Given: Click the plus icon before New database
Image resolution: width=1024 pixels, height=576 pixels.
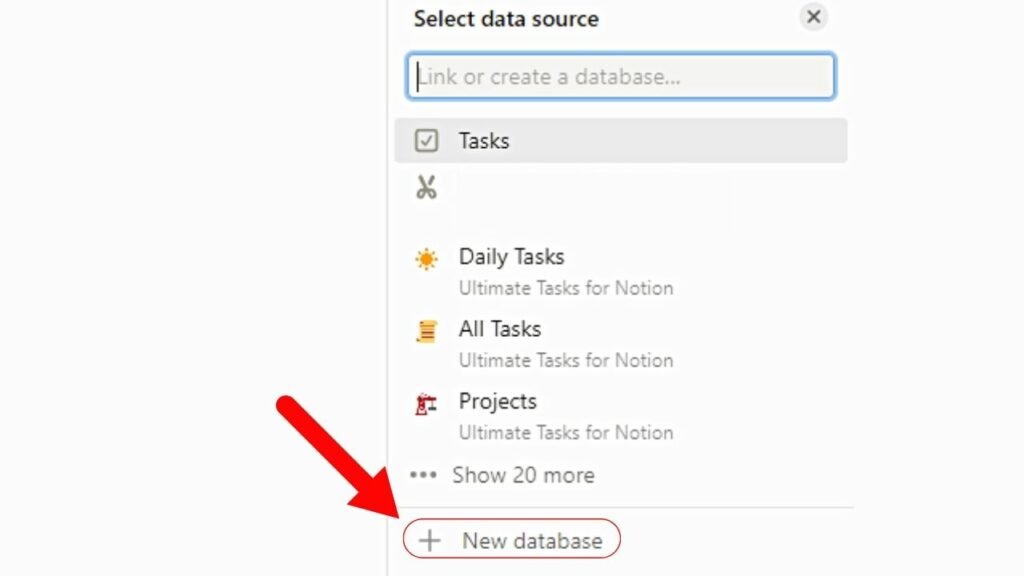Looking at the screenshot, I should pos(429,540).
